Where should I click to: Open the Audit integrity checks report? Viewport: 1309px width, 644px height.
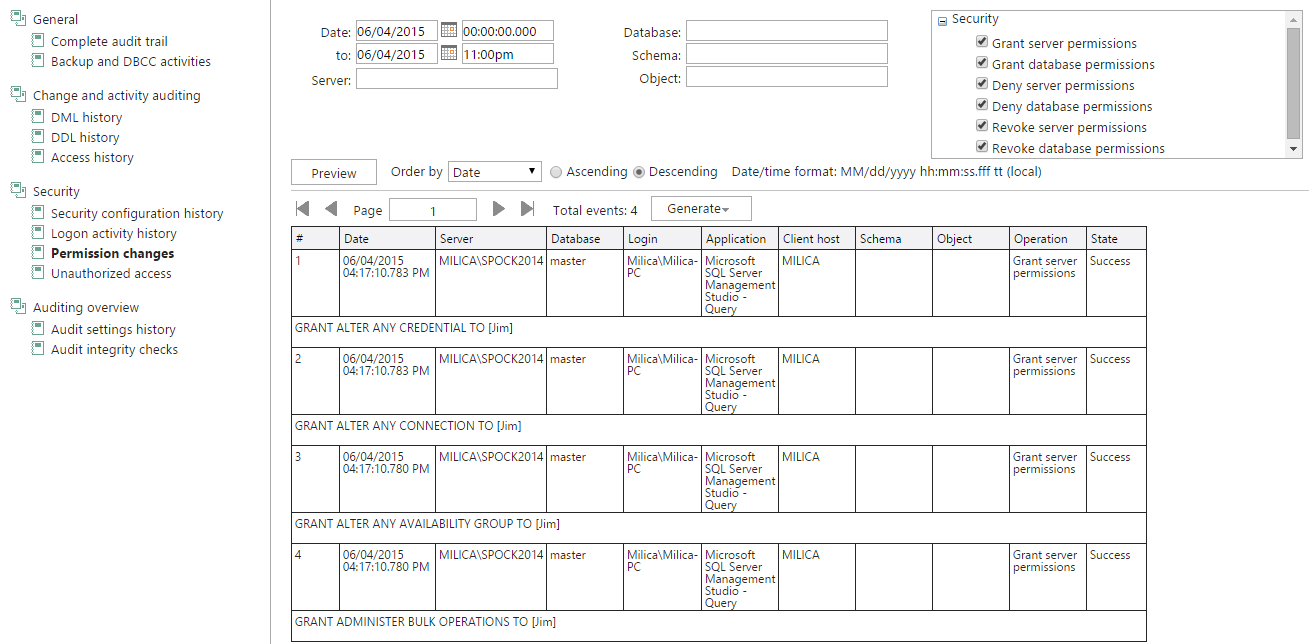114,349
